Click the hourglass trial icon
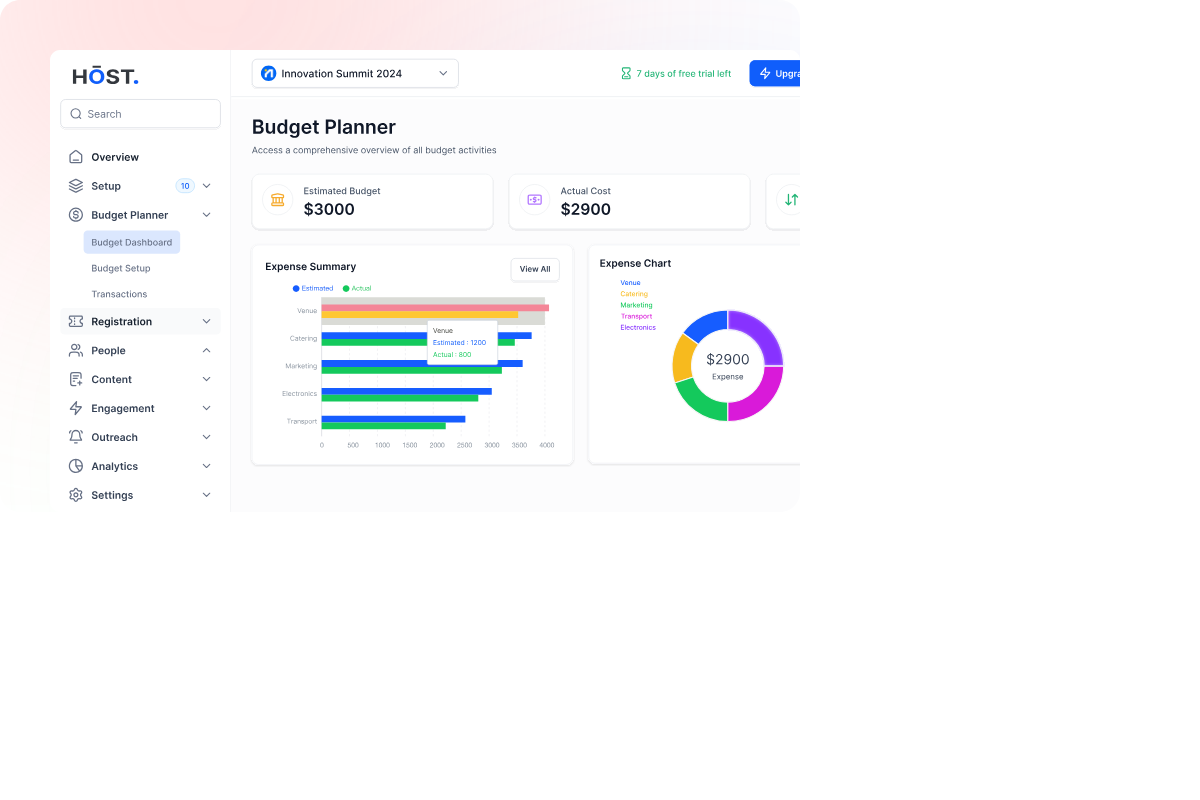The height and width of the screenshot is (800, 1200). [626, 73]
